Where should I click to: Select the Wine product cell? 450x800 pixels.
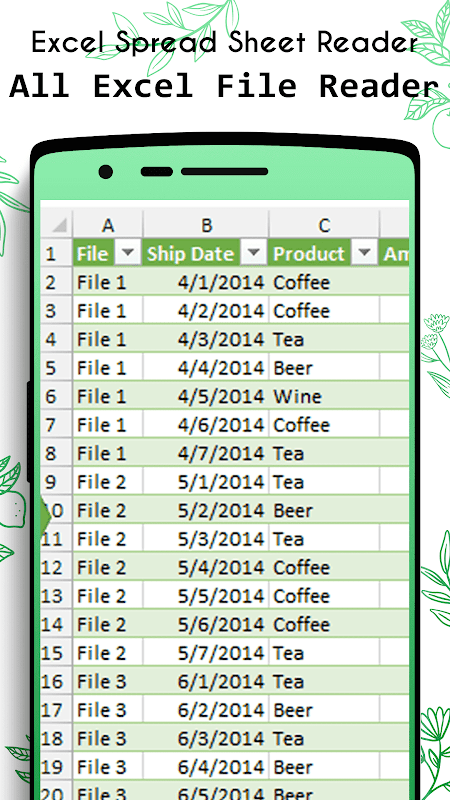[324, 396]
